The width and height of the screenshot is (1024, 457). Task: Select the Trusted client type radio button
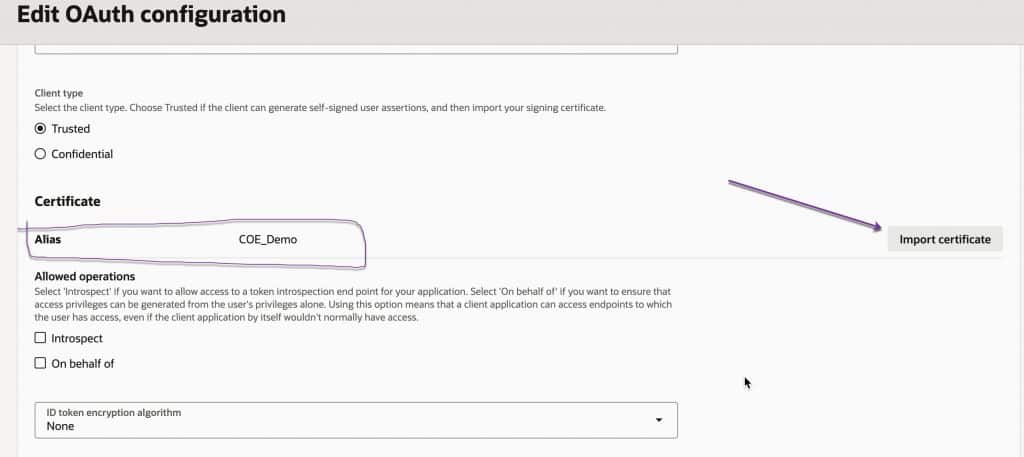click(x=40, y=129)
